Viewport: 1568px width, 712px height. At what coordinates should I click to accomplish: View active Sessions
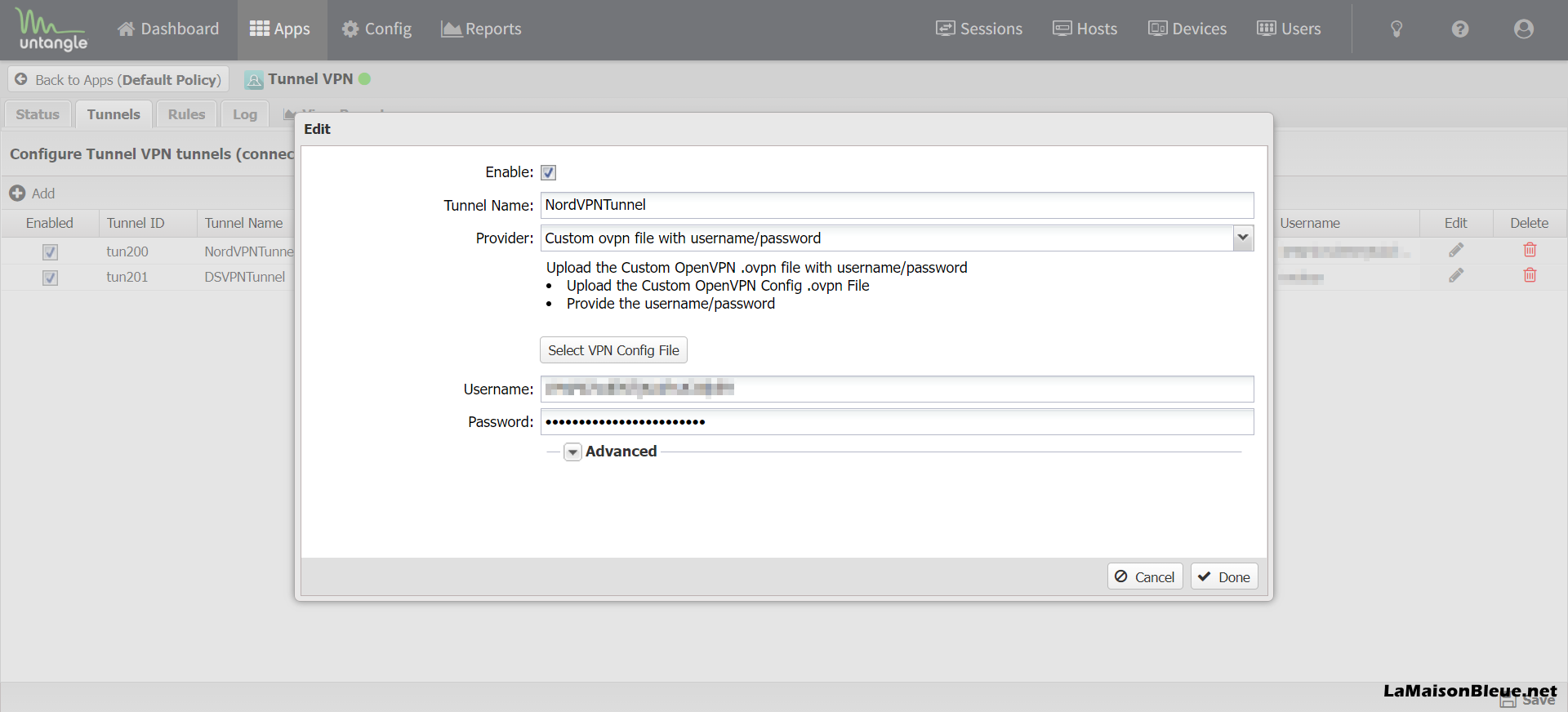[x=979, y=29]
